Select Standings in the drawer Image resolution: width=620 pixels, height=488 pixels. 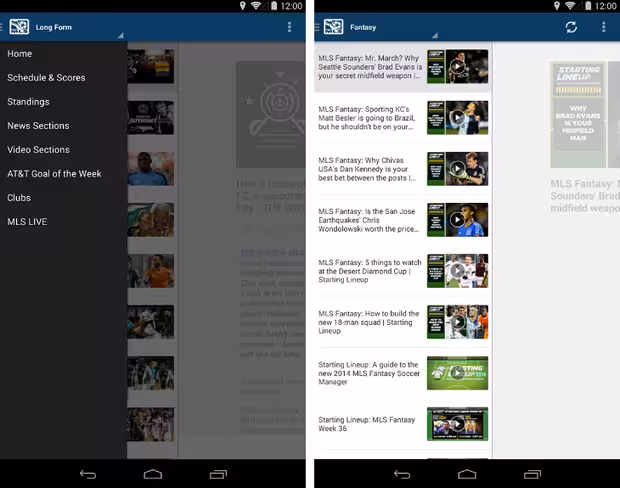tap(63, 102)
